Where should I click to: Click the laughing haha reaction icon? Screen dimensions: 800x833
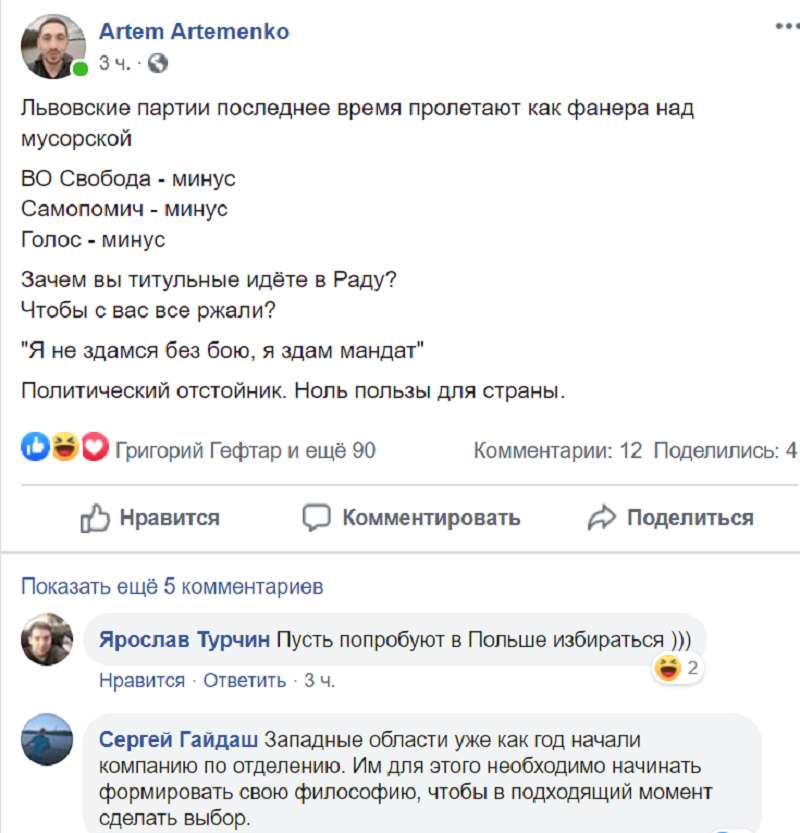64,450
